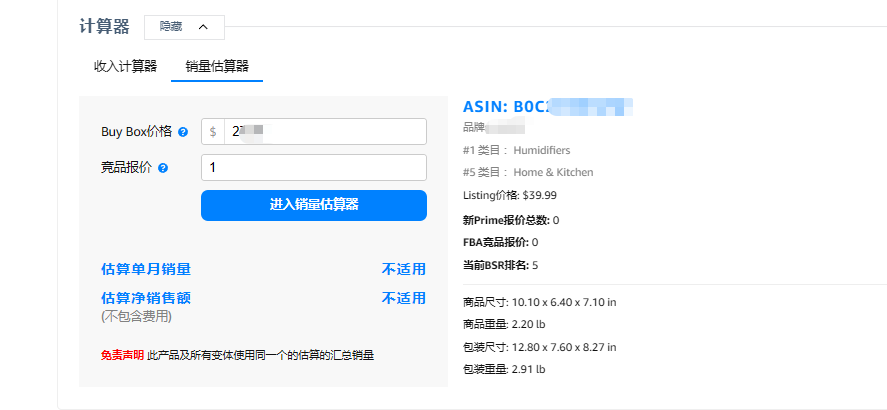Click the 竞品报价 help icon
The height and width of the screenshot is (410, 887).
pyautogui.click(x=162, y=168)
